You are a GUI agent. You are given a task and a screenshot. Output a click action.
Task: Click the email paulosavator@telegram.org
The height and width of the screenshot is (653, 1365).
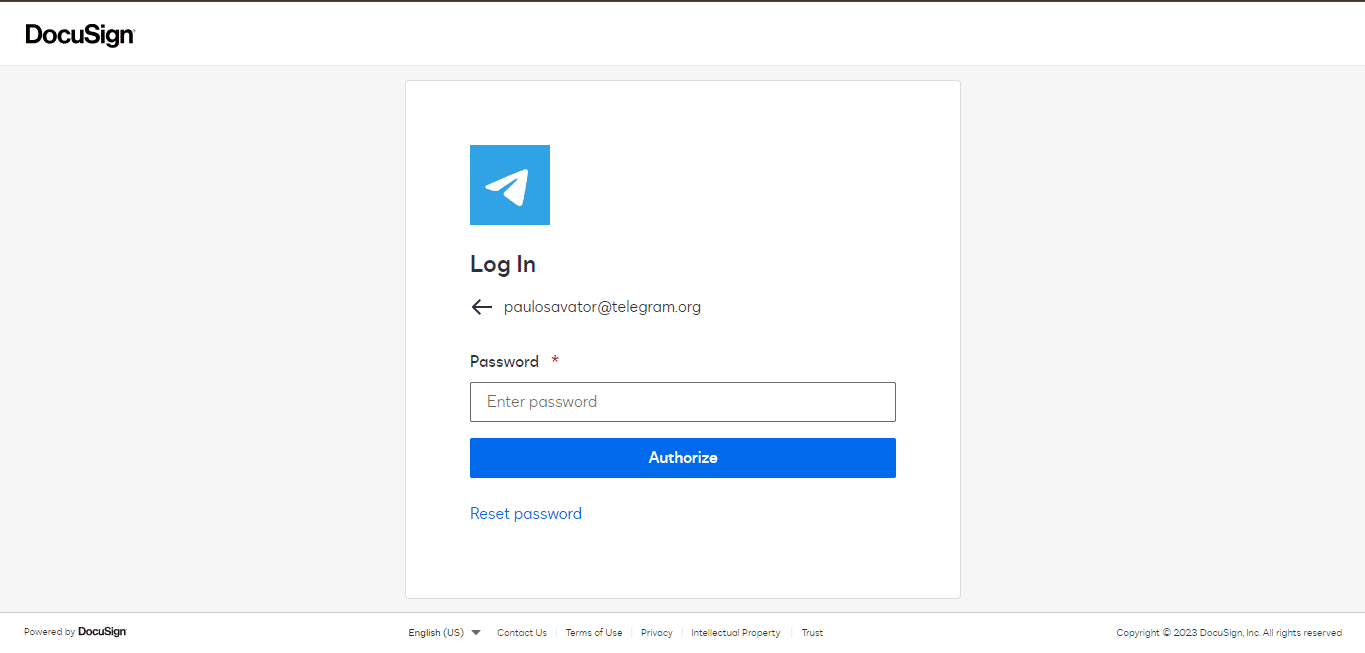coord(602,307)
